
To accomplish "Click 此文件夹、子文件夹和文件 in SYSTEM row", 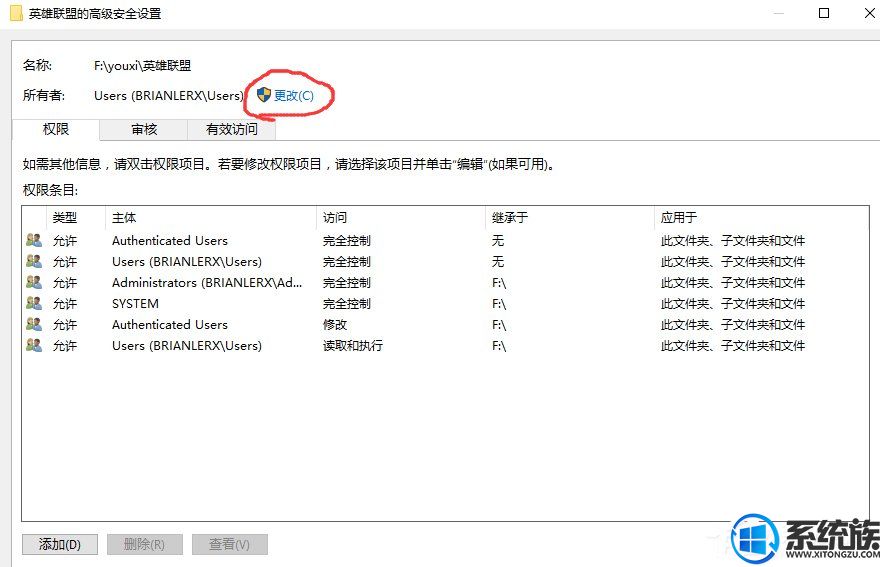I will coord(732,304).
